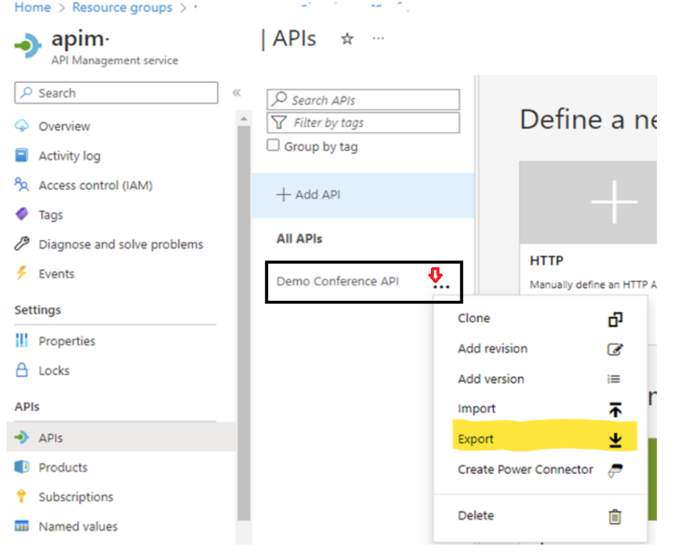Open Events in sidebar
This screenshot has width=676, height=558.
(56, 274)
